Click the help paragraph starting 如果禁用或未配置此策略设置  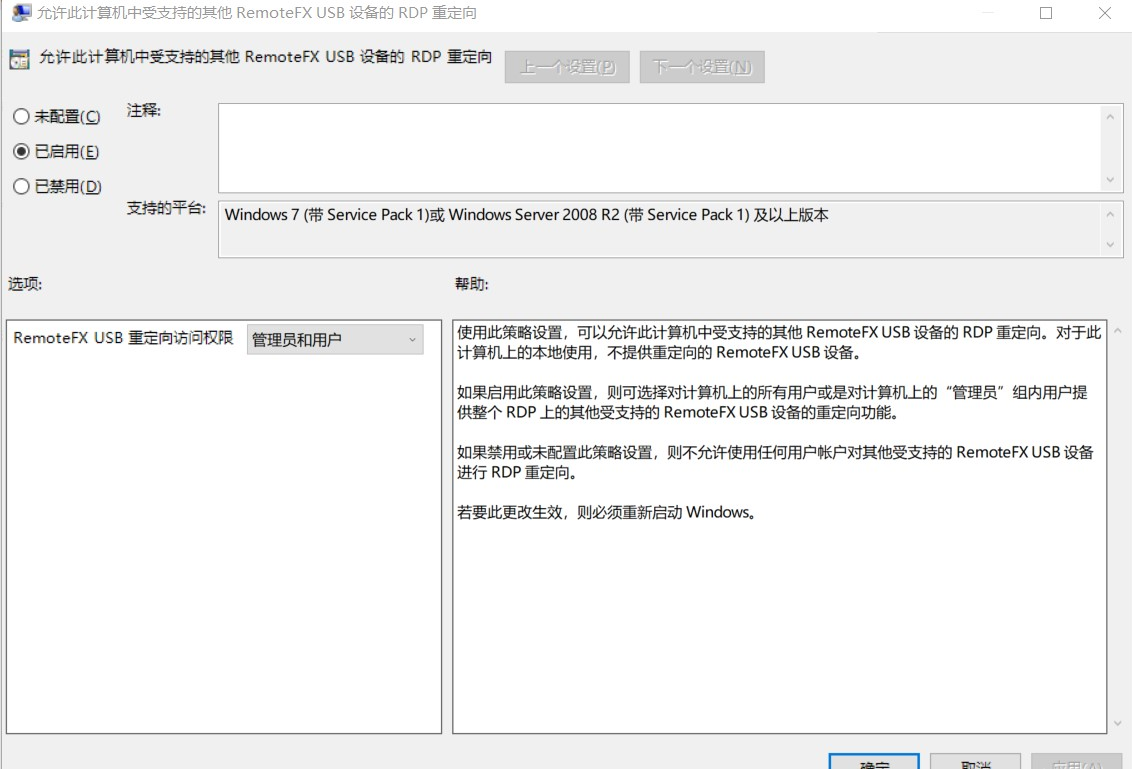click(x=775, y=462)
